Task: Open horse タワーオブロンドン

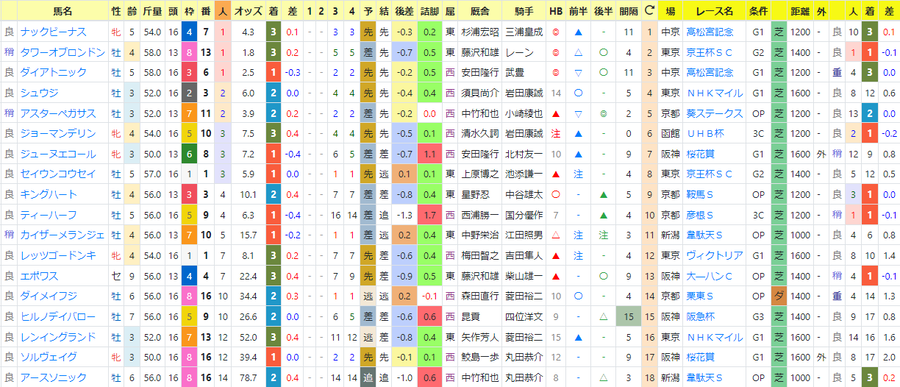Action: [63, 52]
